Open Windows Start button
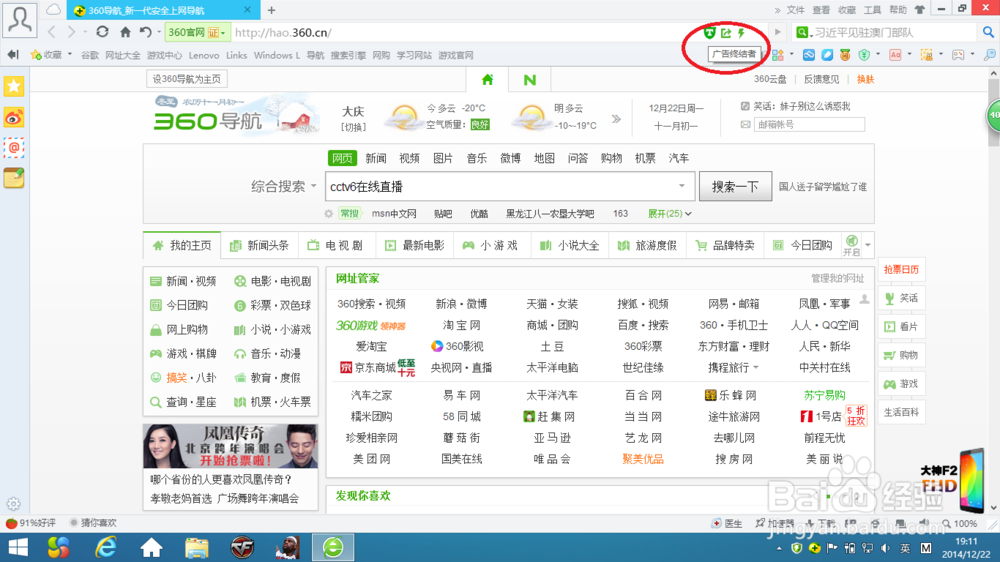1000x562 pixels. [18, 548]
